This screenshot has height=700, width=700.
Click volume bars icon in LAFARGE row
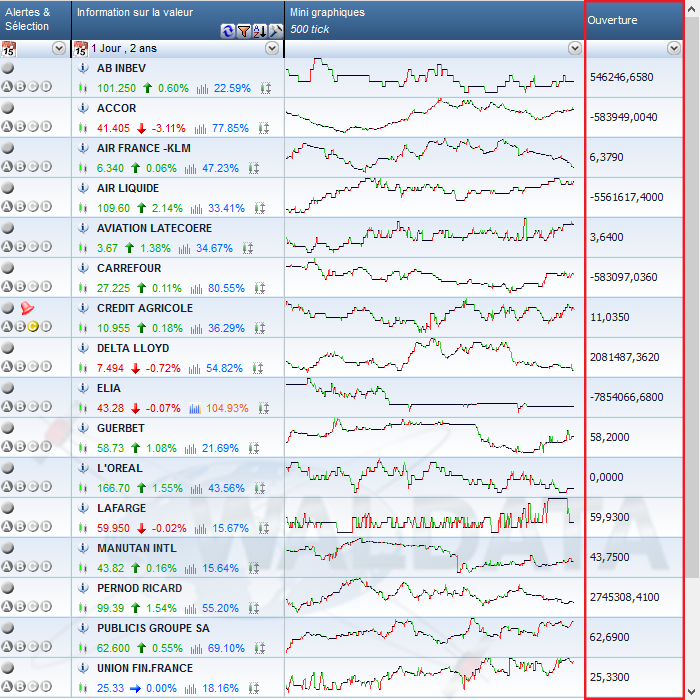click(x=200, y=528)
